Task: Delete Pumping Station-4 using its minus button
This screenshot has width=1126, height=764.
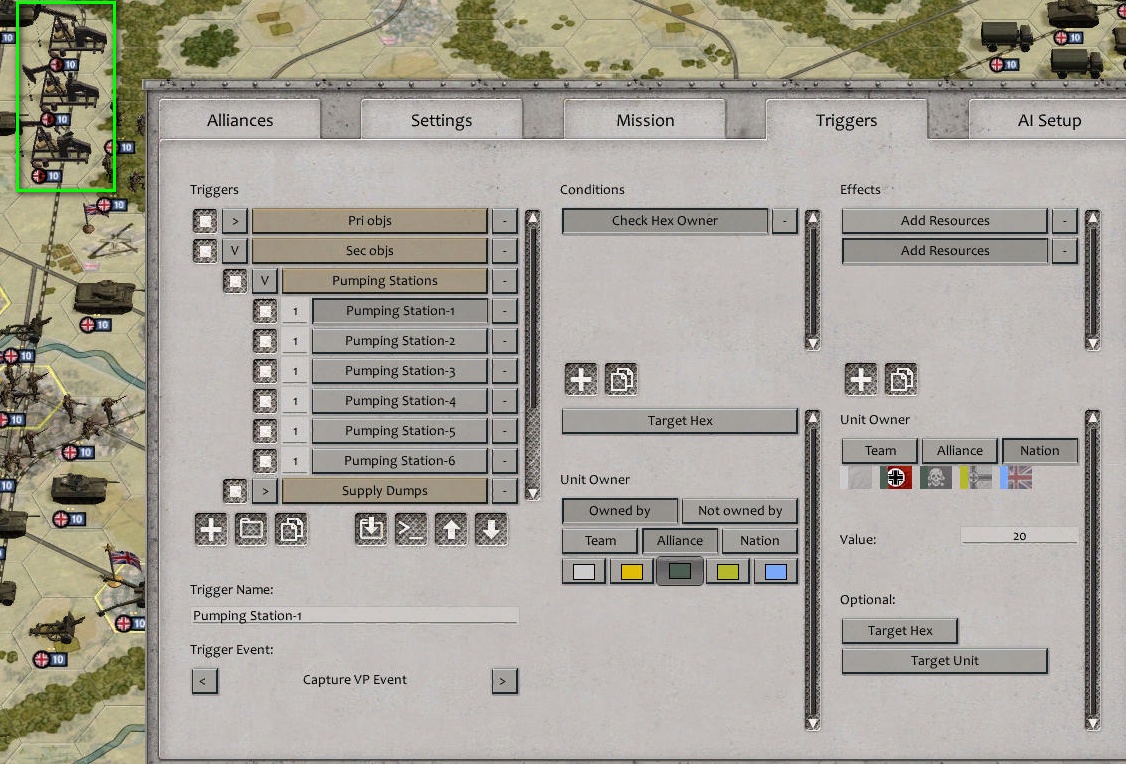Action: [x=505, y=401]
